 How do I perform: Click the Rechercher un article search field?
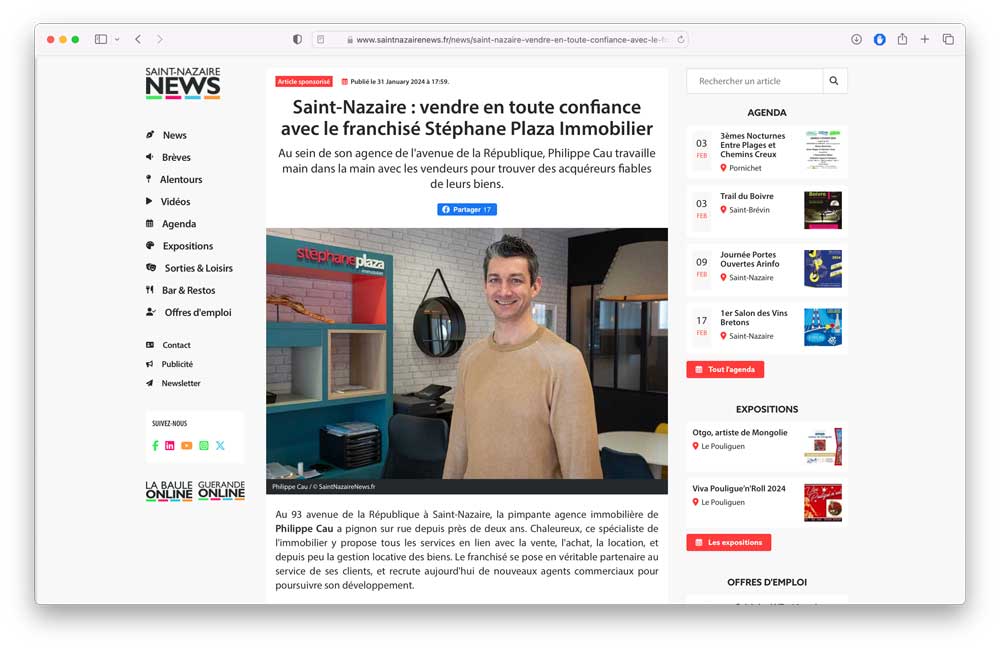pos(754,81)
